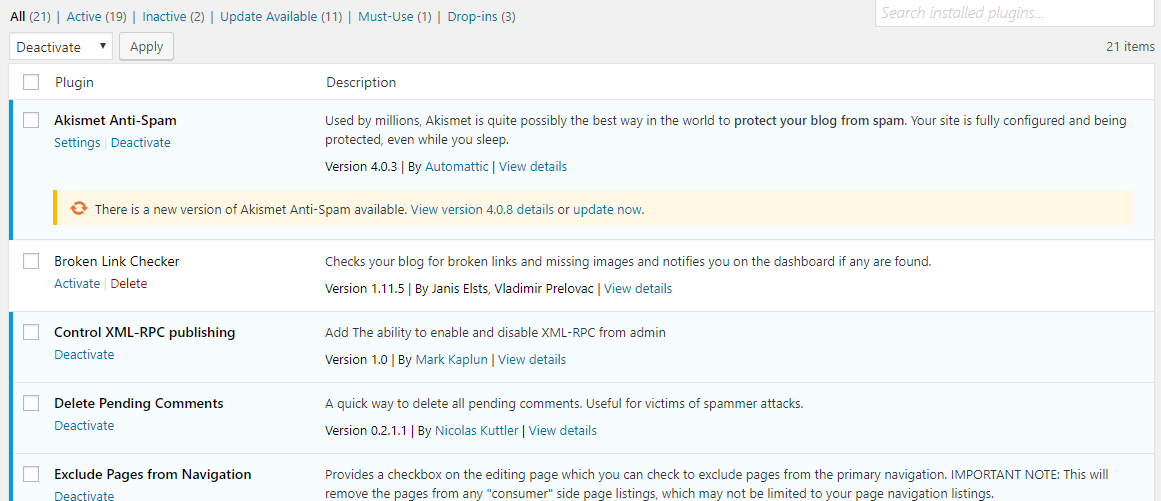The width and height of the screenshot is (1161, 501).
Task: Open the Drop-ins (3) filter
Action: tap(481, 16)
